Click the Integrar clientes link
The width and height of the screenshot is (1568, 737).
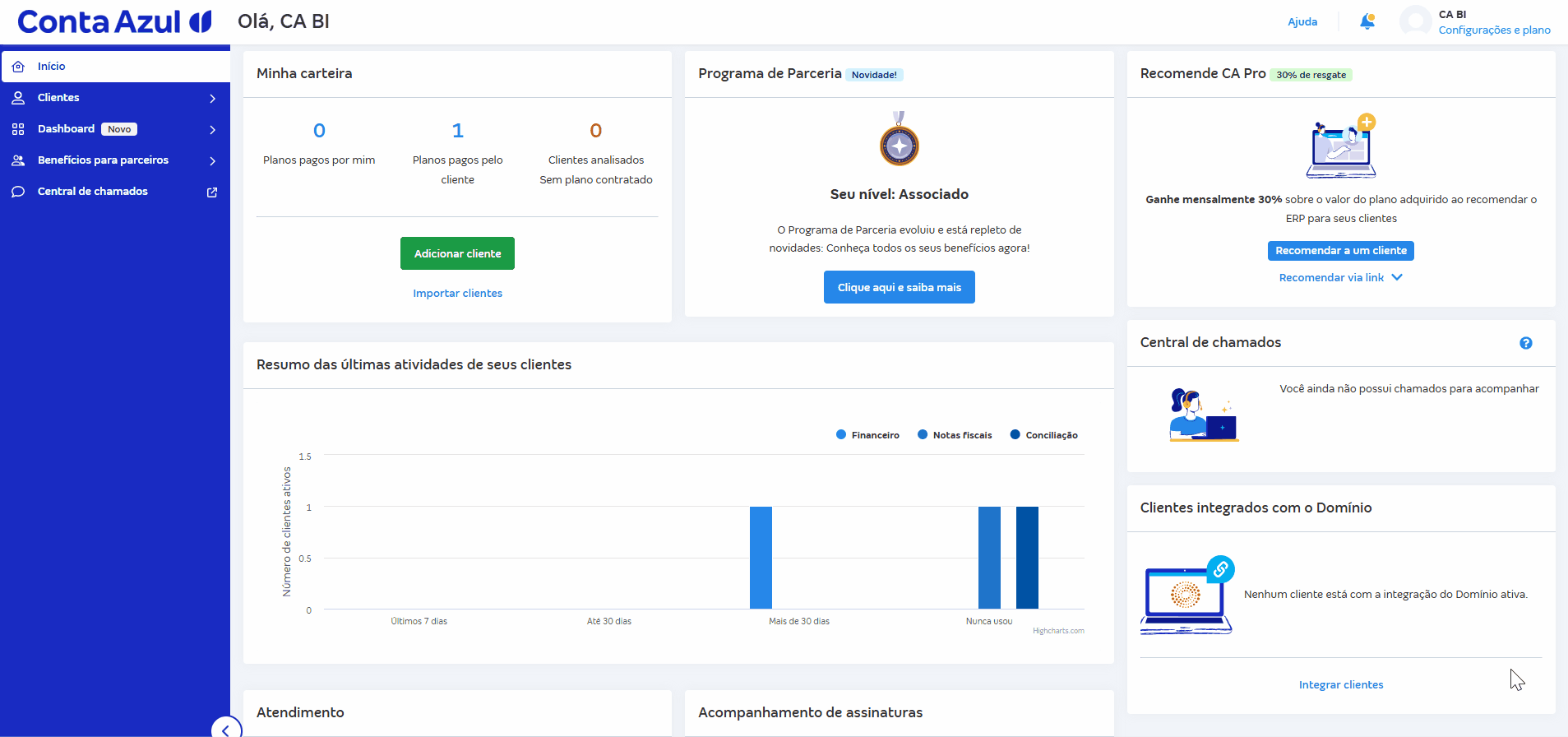pos(1341,684)
